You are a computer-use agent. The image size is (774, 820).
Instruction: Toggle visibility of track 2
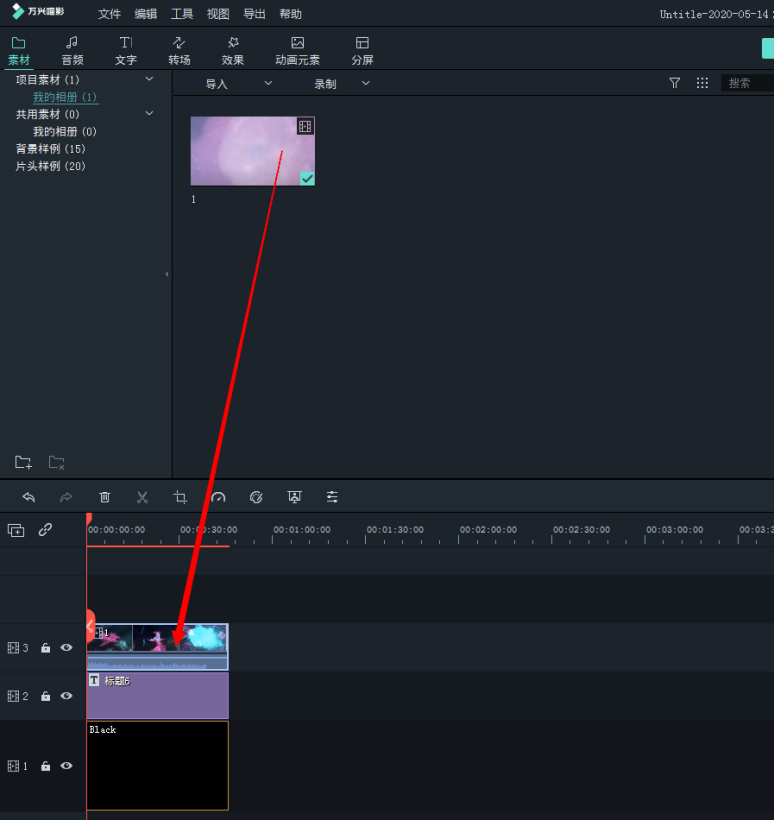point(66,696)
